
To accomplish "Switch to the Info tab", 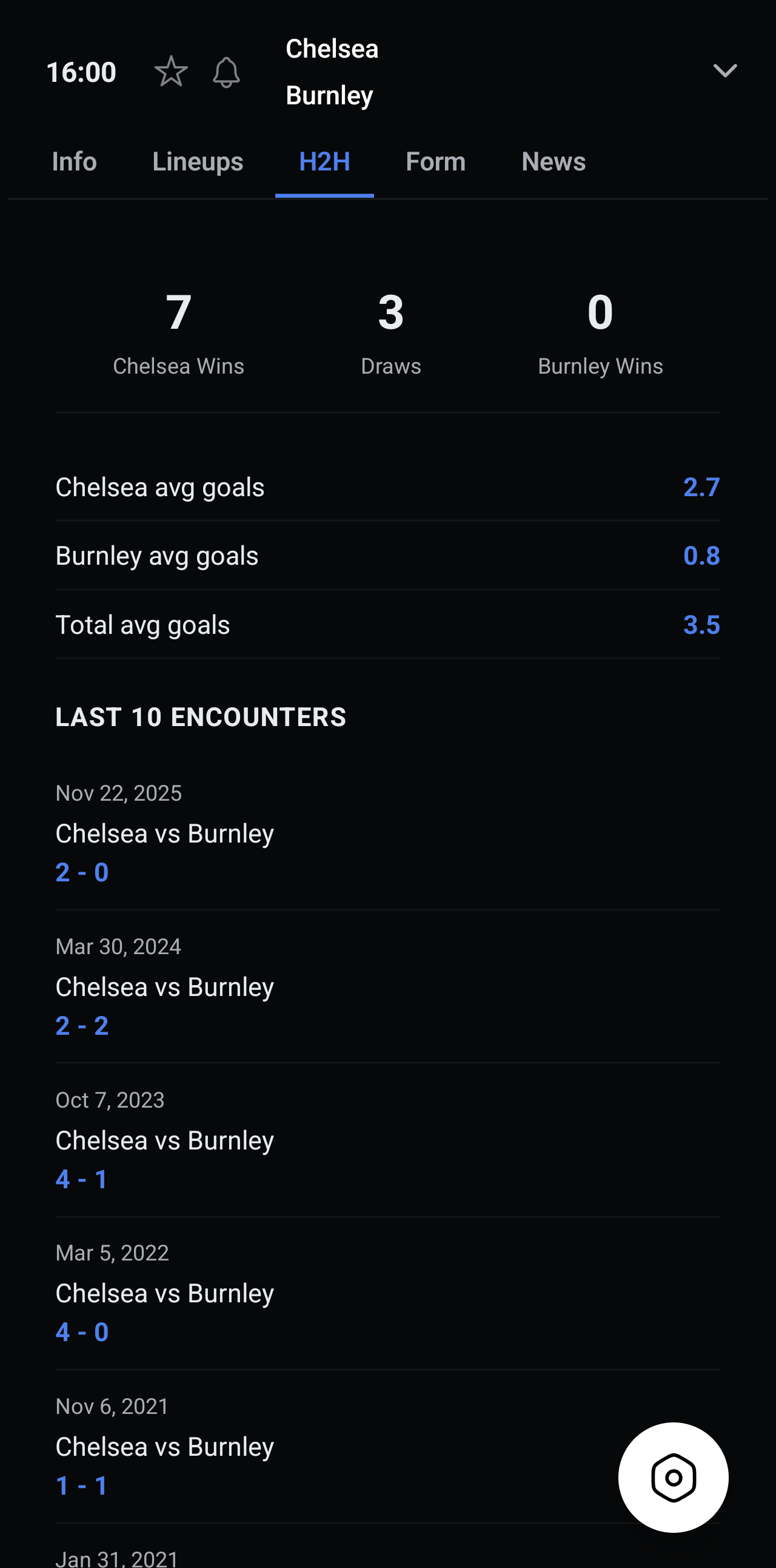I will click(74, 162).
